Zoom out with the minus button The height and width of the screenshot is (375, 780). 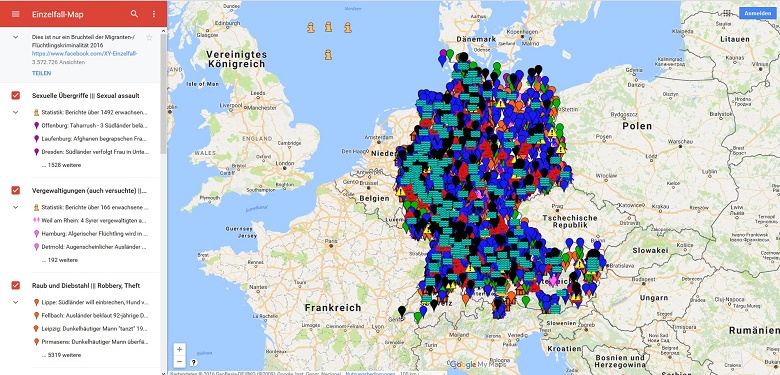tap(180, 361)
